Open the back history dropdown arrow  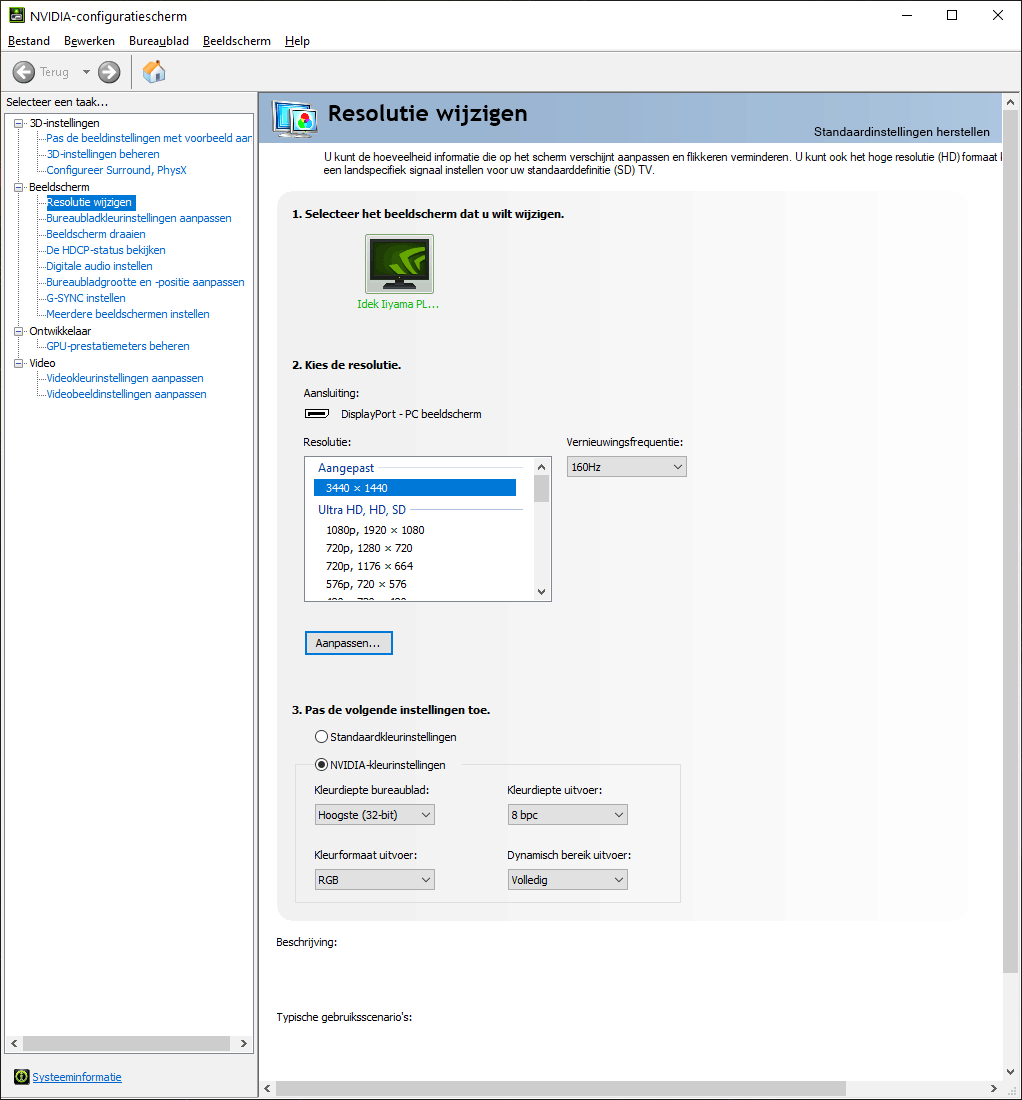pos(86,72)
